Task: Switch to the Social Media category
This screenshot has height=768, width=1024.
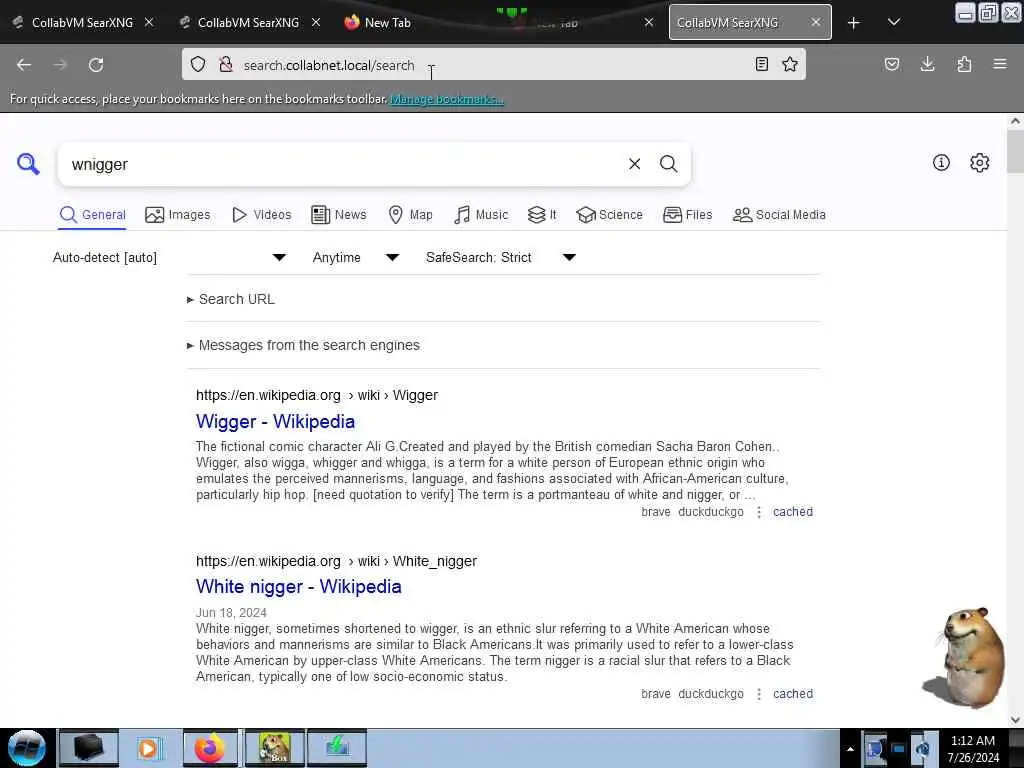Action: coord(779,215)
